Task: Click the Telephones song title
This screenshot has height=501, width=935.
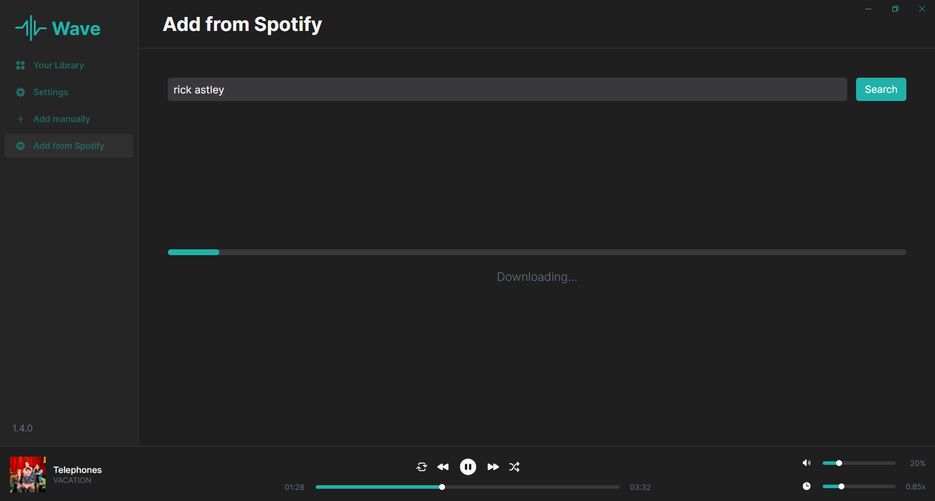Action: point(77,469)
